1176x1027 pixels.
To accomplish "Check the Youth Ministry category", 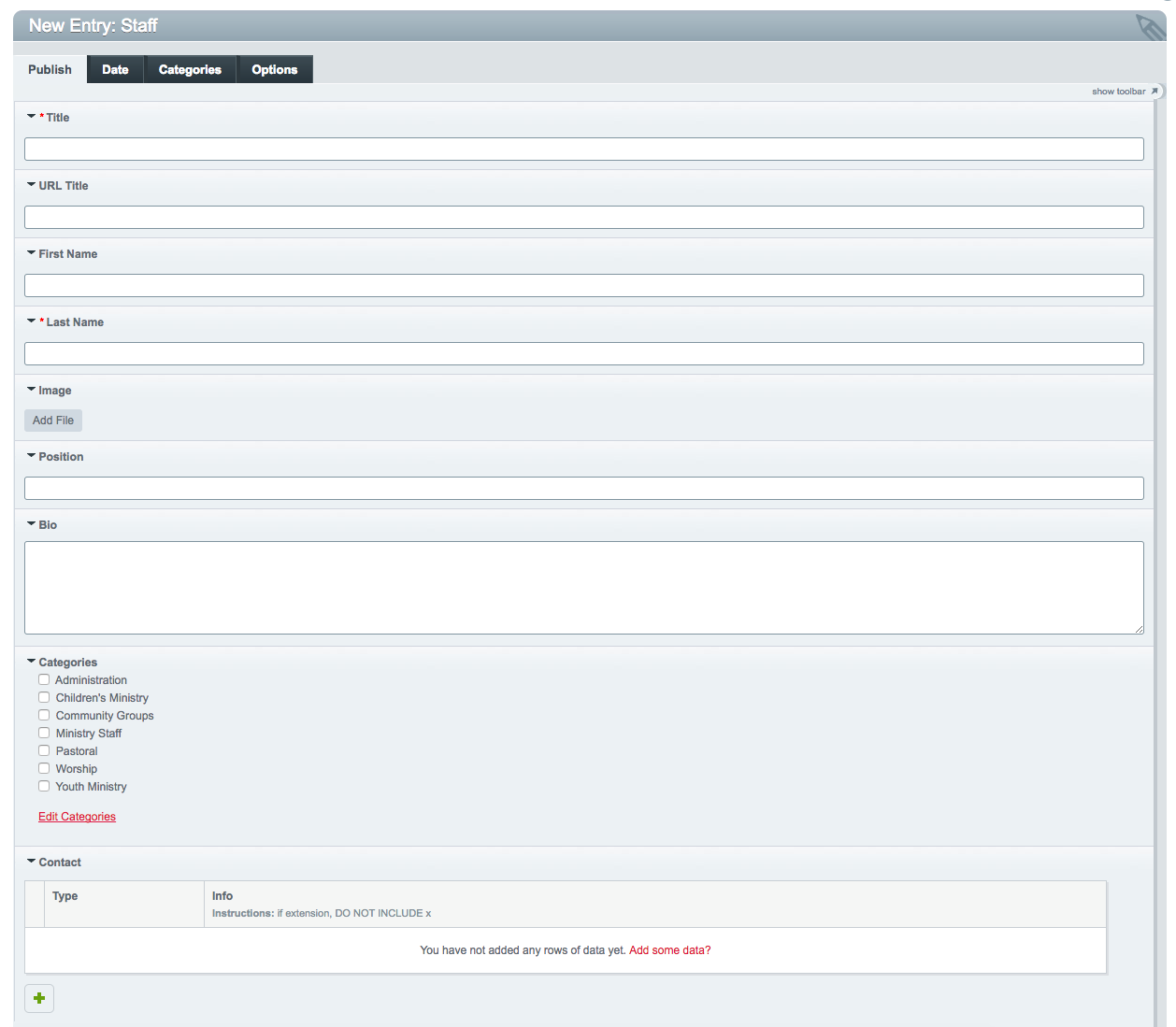I will (43, 785).
